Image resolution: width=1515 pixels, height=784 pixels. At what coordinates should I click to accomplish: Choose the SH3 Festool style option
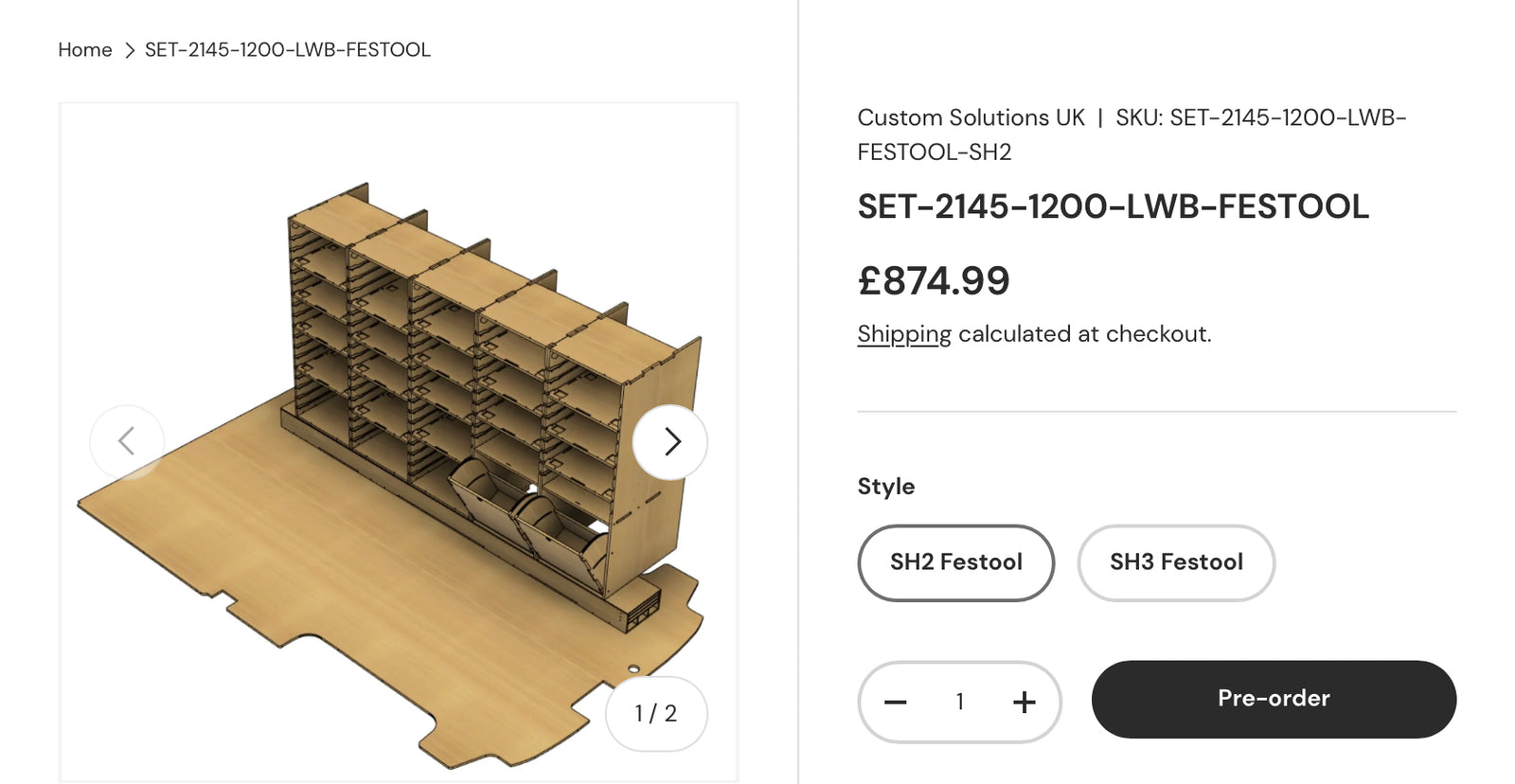coord(1176,562)
